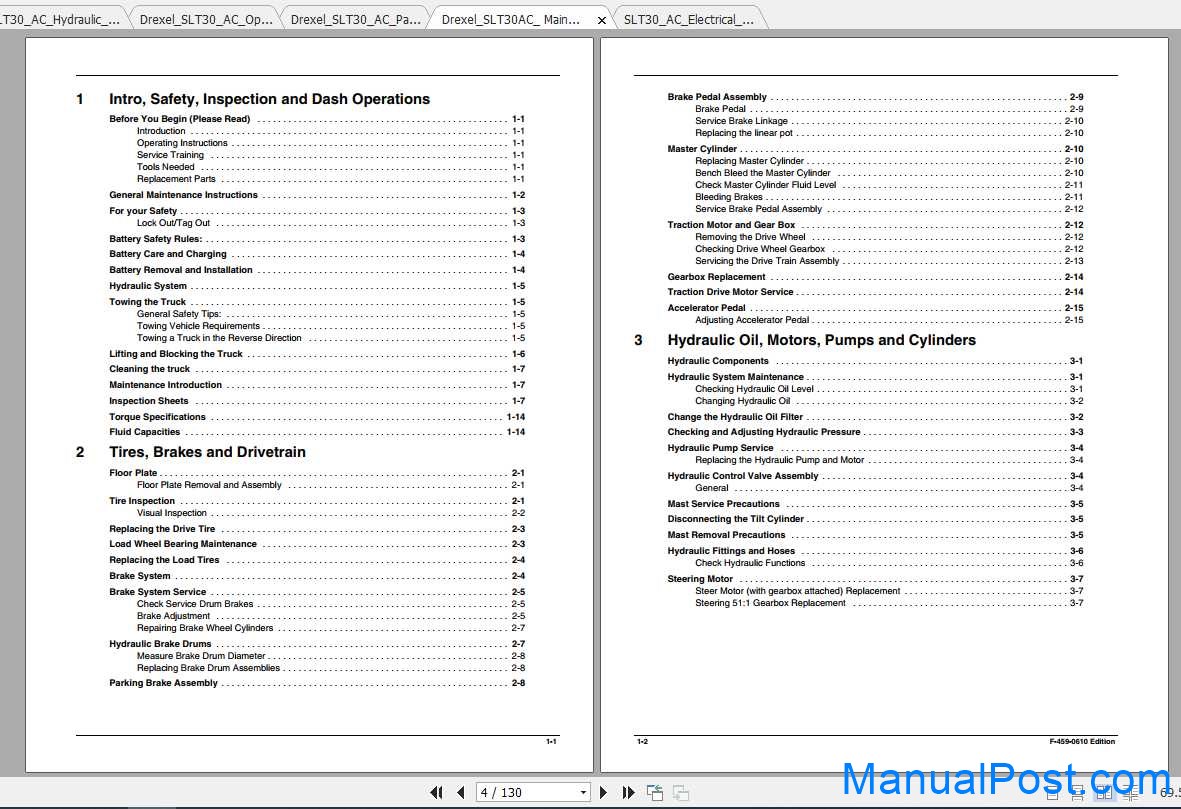This screenshot has width=1181, height=809.
Task: Open the 'General Maintenance Instructions' entry
Action: pos(317,195)
